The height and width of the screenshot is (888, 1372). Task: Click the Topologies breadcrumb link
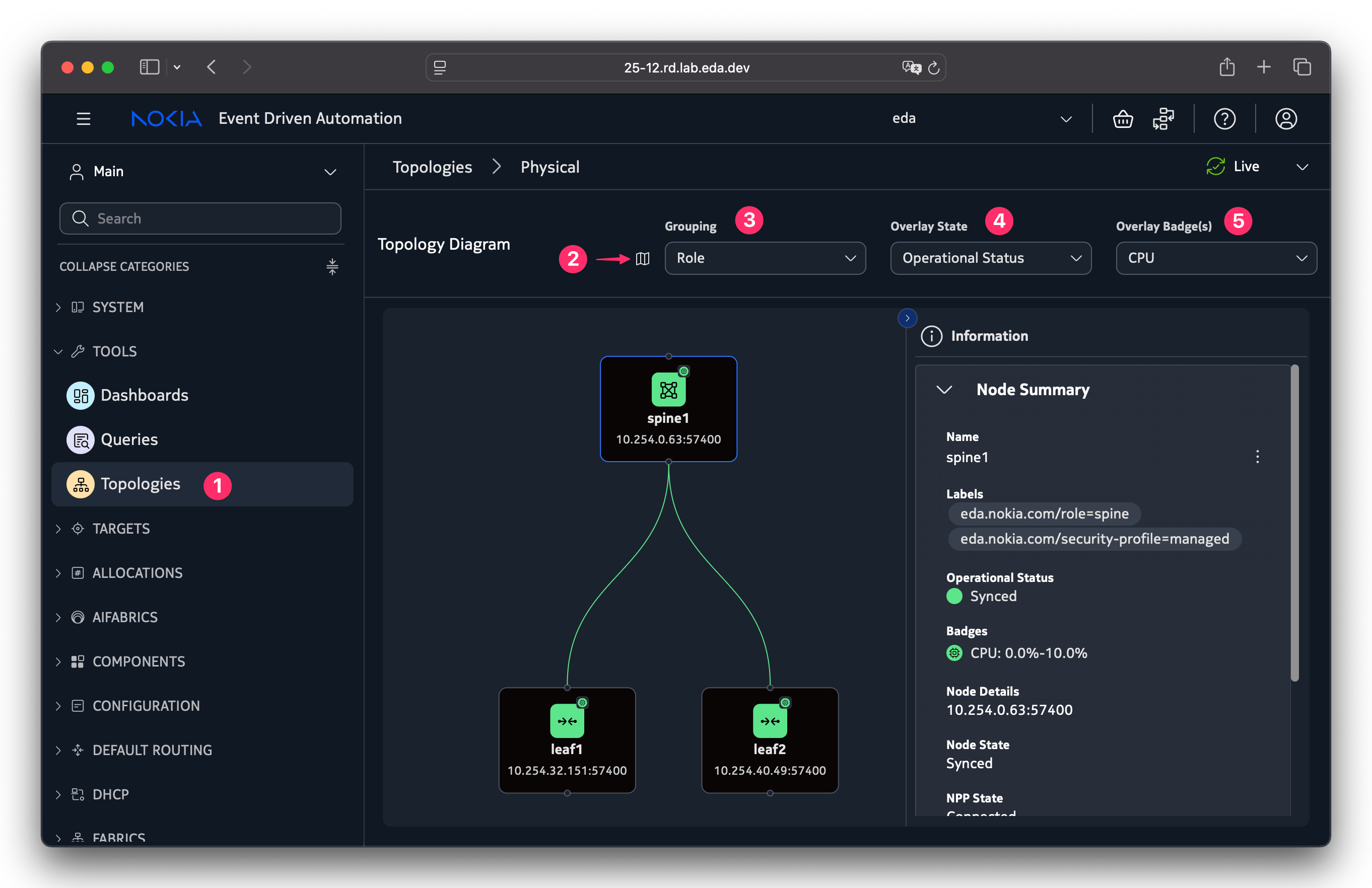click(x=432, y=167)
